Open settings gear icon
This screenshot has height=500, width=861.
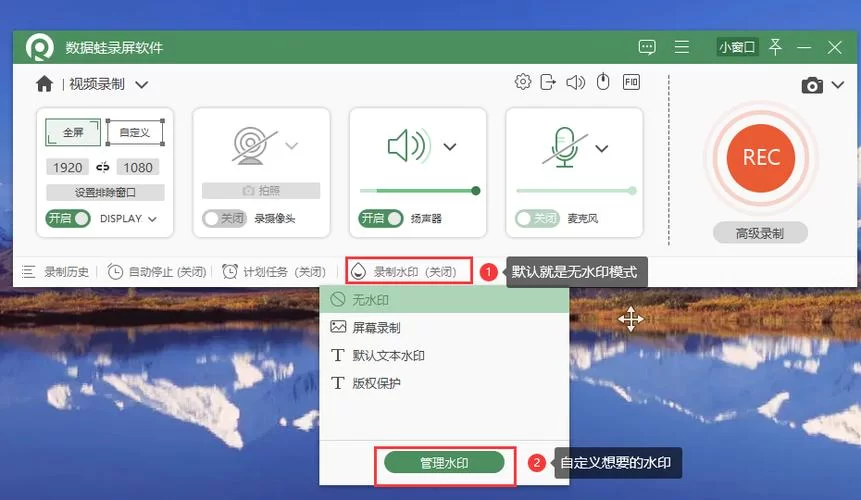coord(523,82)
